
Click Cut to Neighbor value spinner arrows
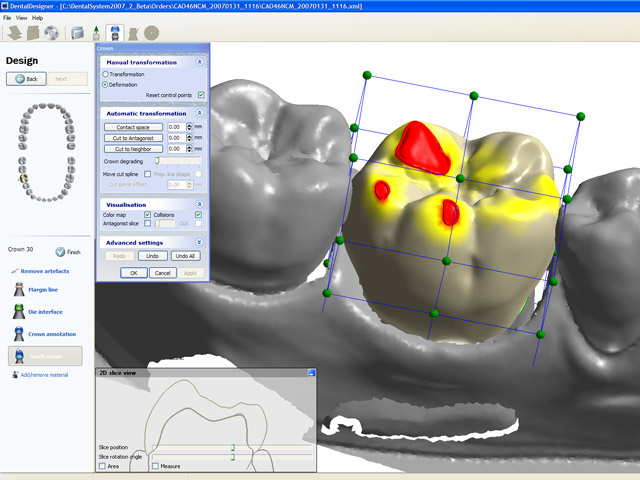(189, 149)
